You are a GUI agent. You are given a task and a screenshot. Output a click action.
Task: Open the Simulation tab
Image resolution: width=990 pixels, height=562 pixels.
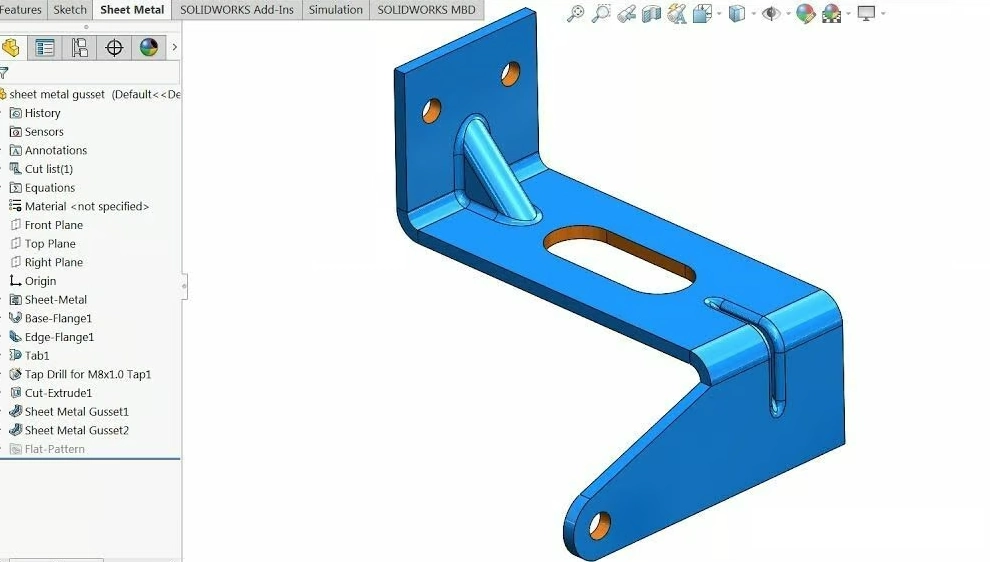pos(335,10)
